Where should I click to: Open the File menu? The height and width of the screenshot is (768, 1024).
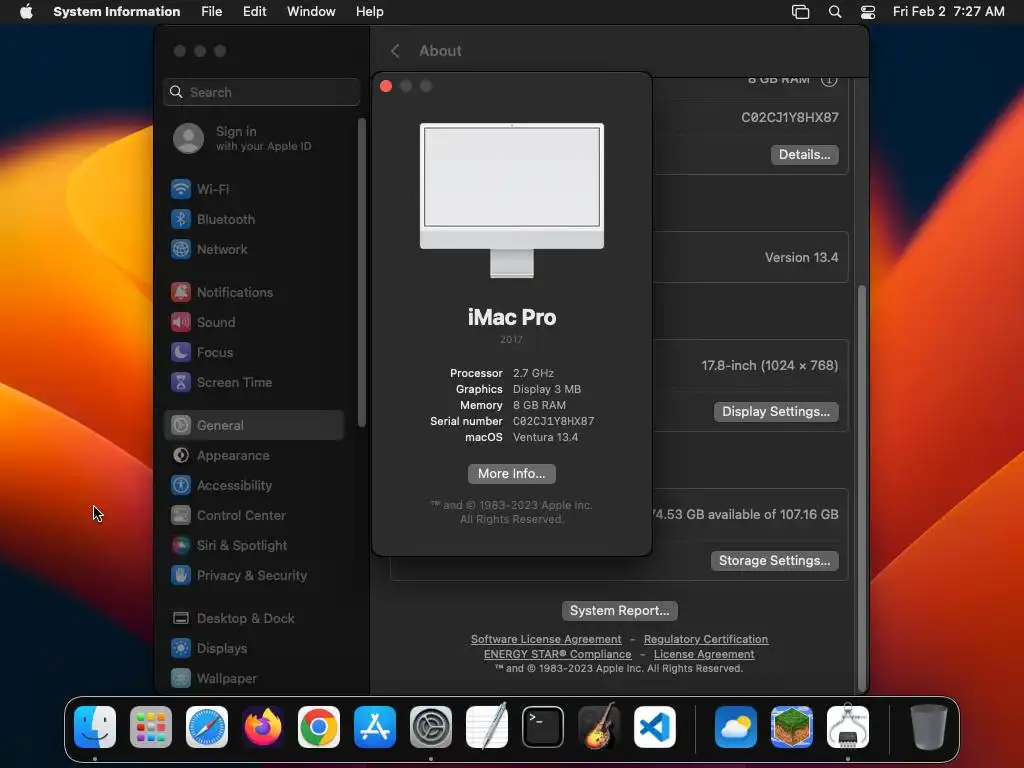212,12
